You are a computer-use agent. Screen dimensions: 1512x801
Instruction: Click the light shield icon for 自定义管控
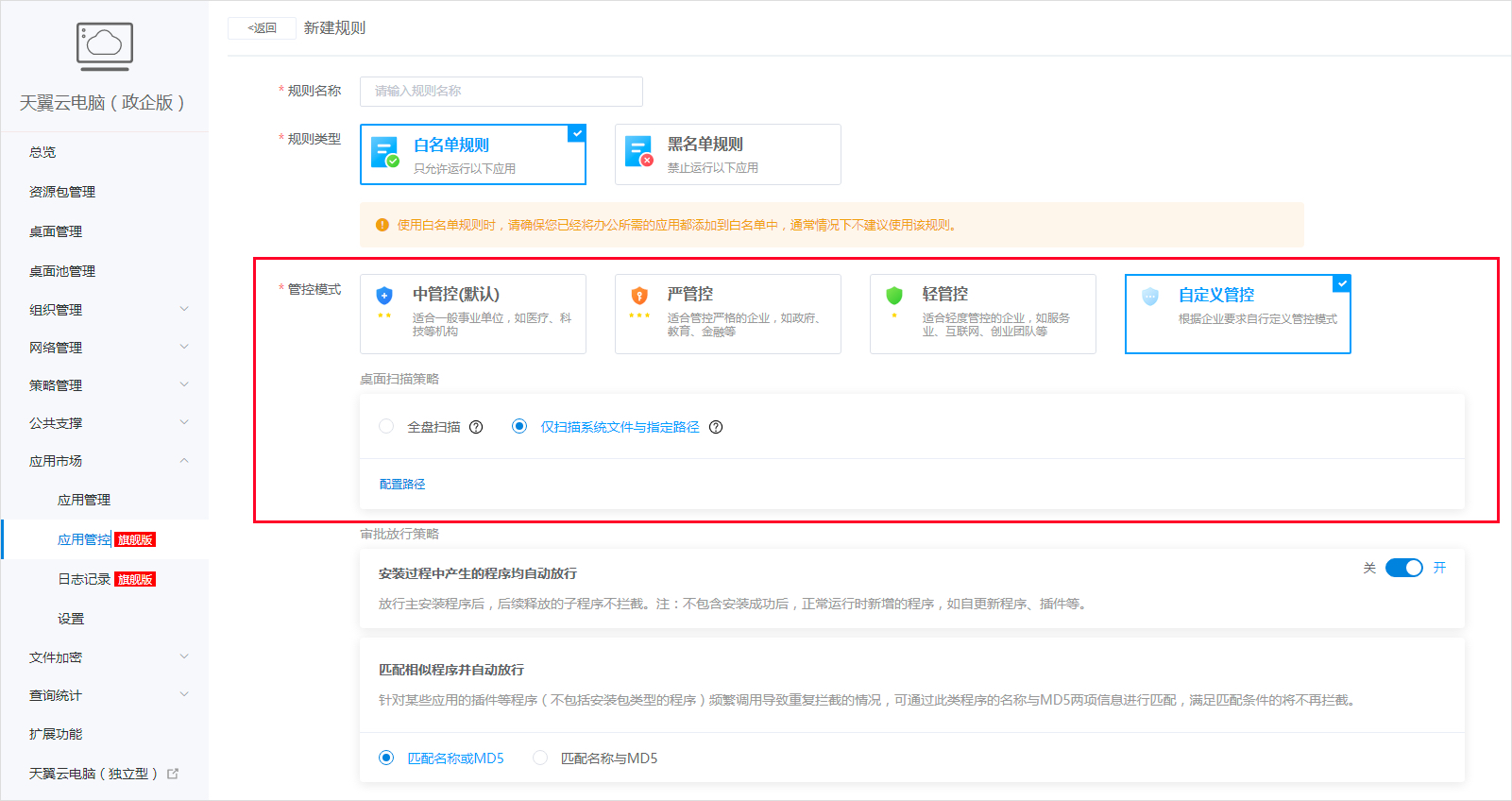click(x=1150, y=296)
